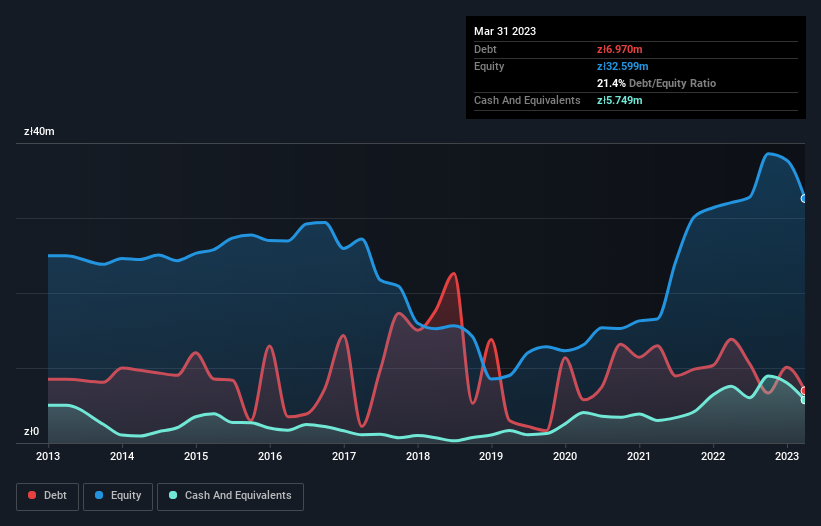Image resolution: width=821 pixels, height=526 pixels.
Task: Click the 2020 x-axis label
Action: 565,456
